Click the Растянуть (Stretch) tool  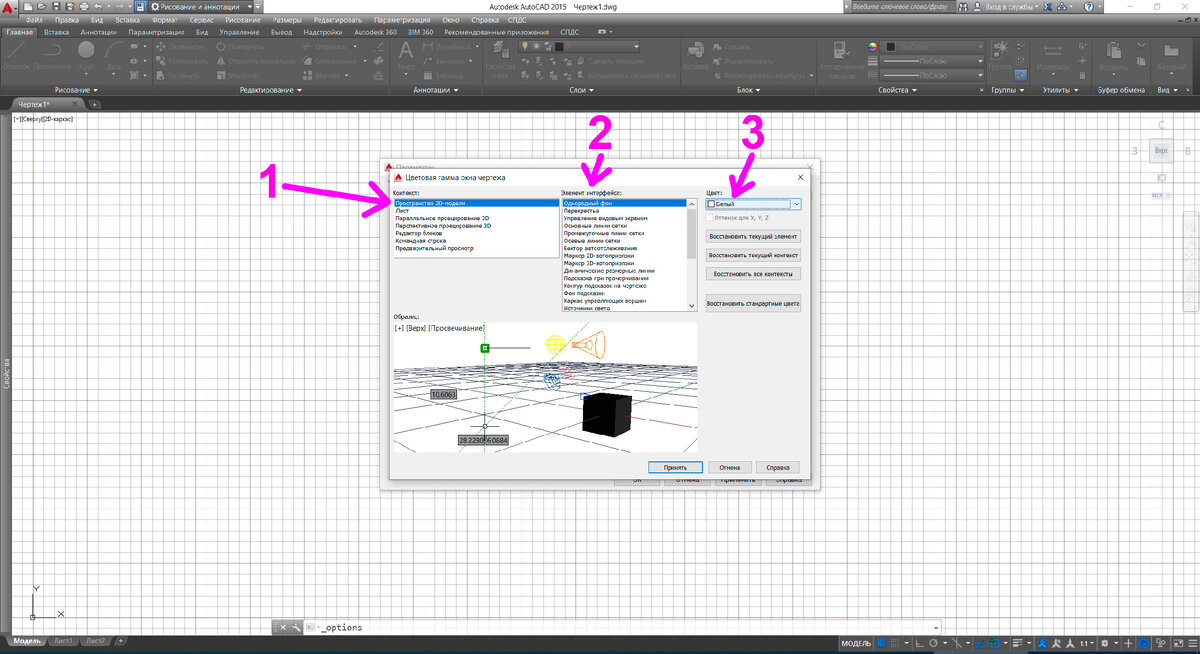(x=177, y=75)
